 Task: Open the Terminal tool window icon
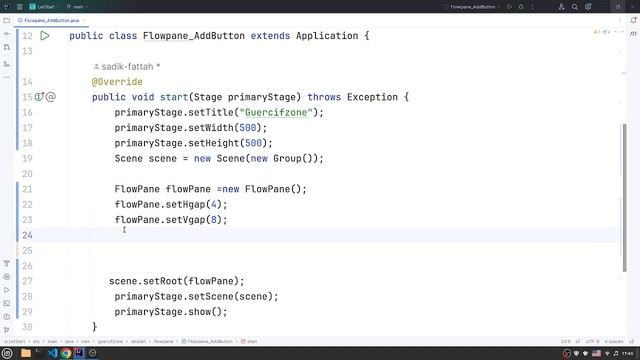click(7, 303)
